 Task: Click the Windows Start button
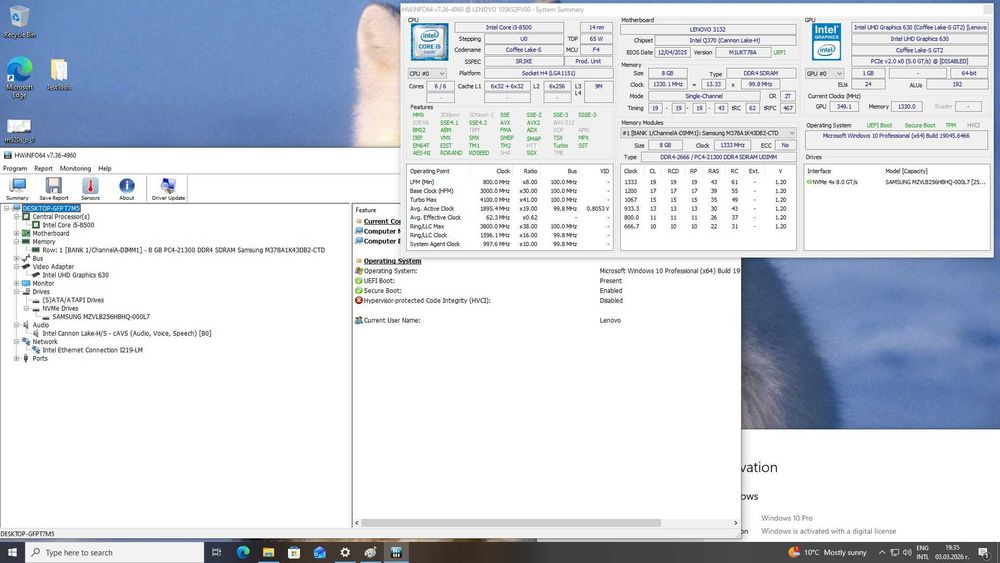(x=12, y=552)
